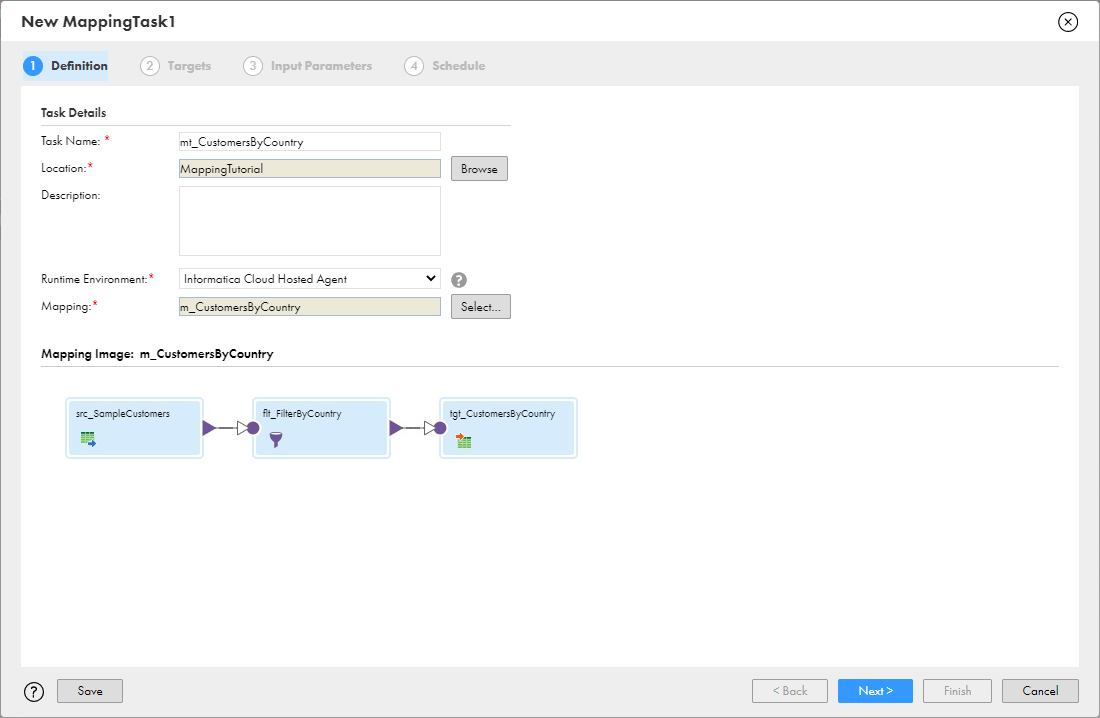Save the mapping task
The image size is (1100, 718).
click(90, 691)
